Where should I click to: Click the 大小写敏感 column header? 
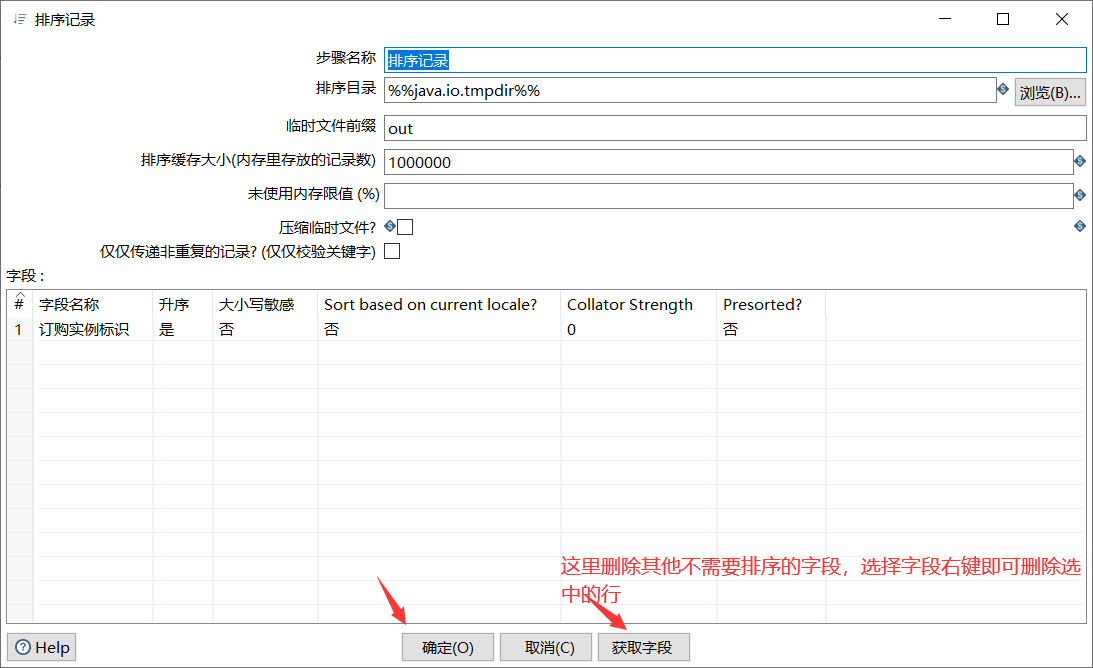click(265, 305)
